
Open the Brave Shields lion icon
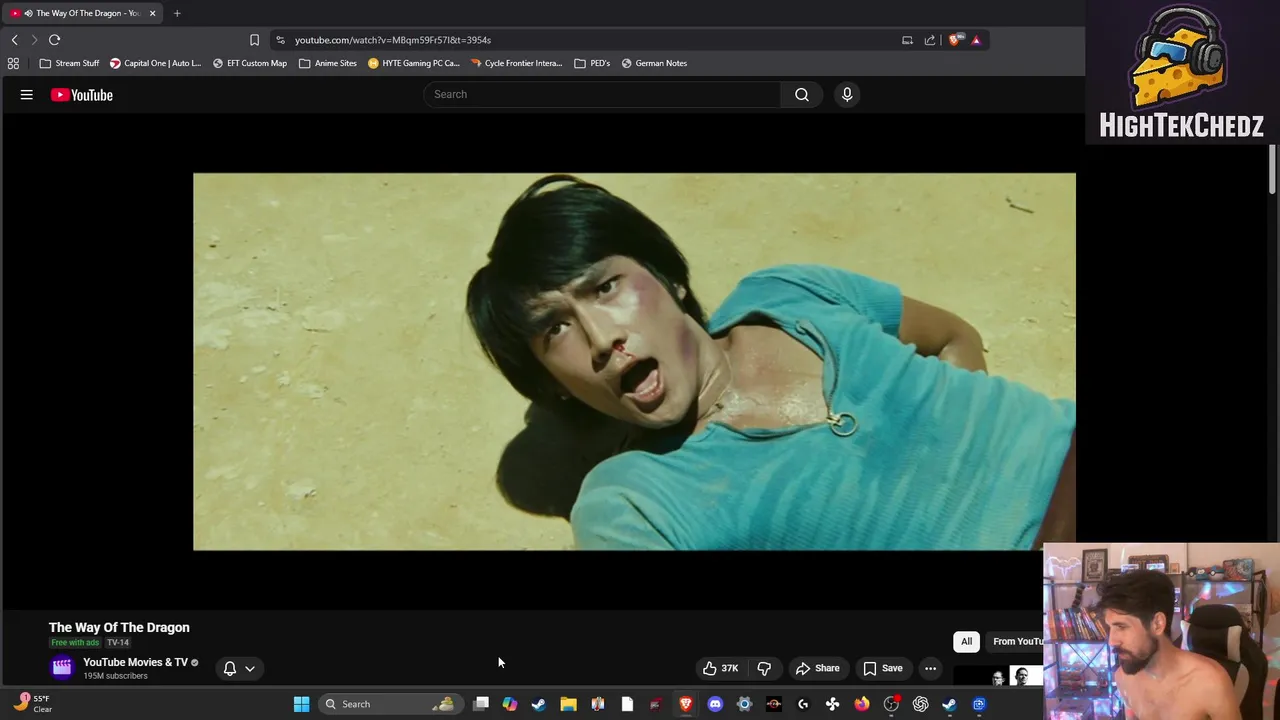click(x=955, y=40)
